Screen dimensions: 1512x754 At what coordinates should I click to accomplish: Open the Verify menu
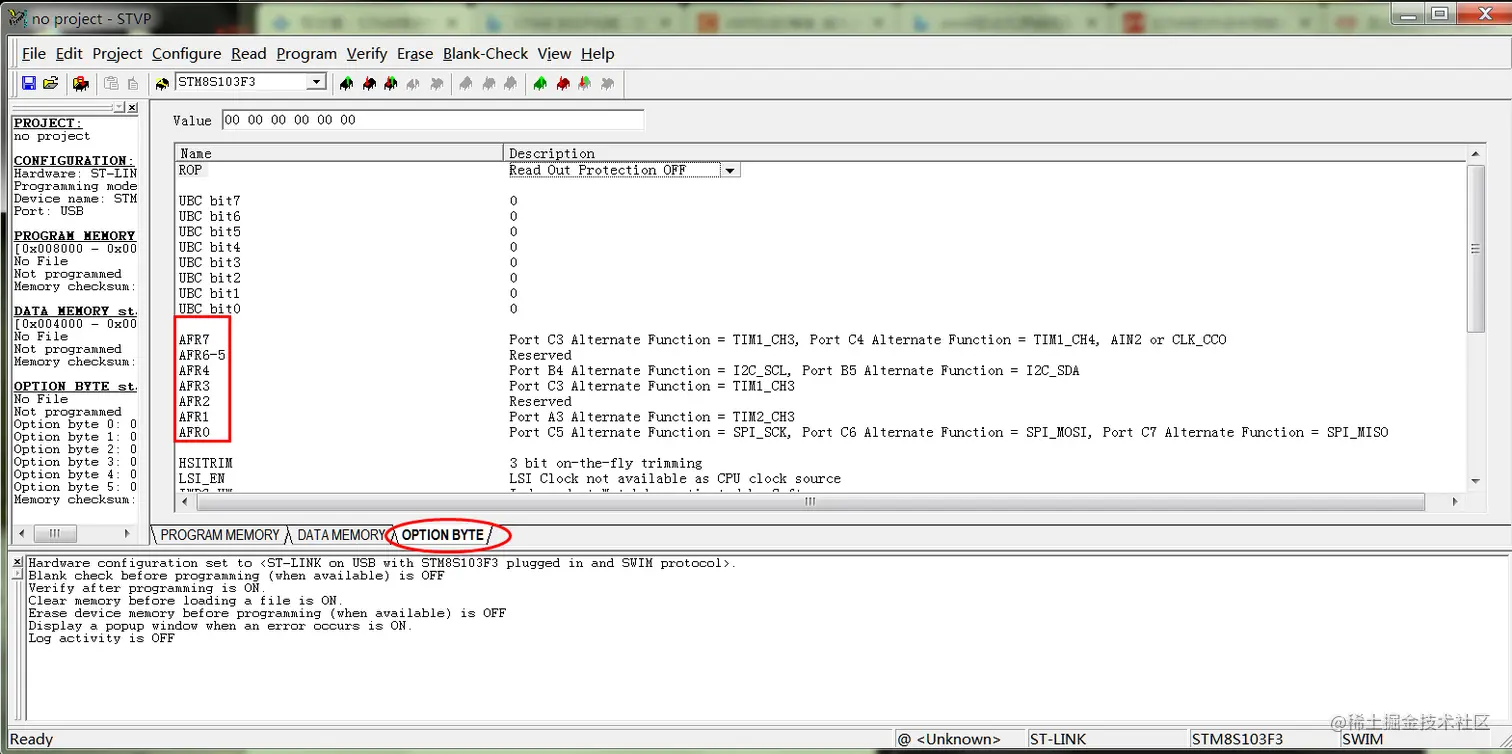click(367, 54)
